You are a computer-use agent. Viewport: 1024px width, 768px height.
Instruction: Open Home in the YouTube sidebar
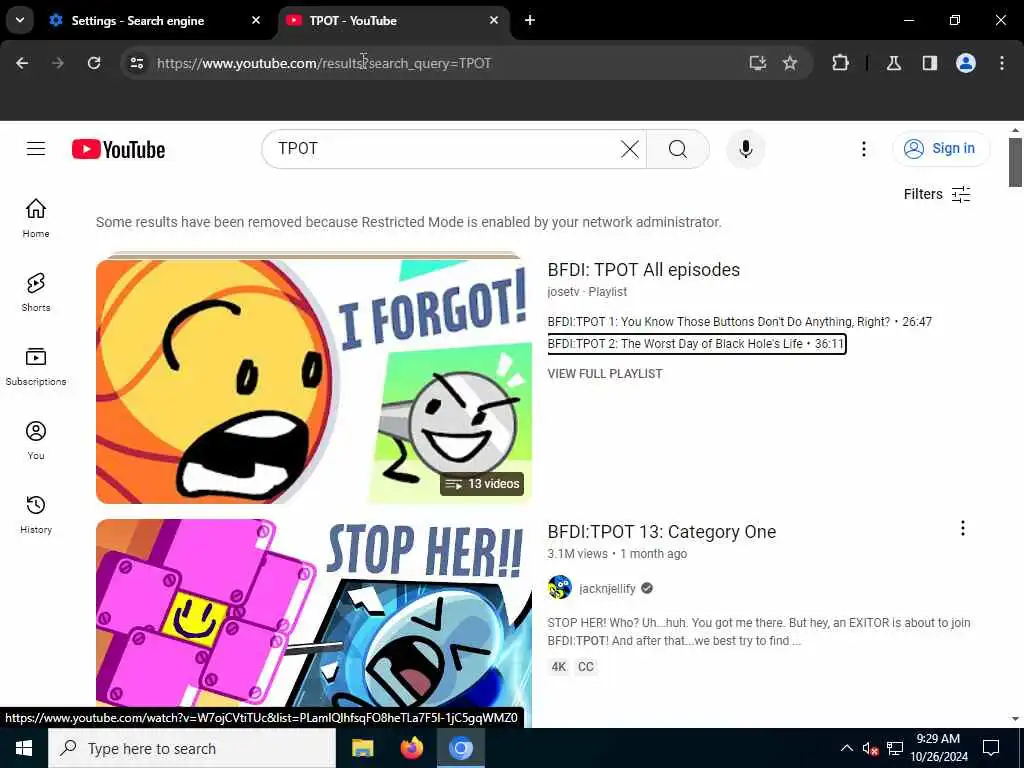pos(36,218)
